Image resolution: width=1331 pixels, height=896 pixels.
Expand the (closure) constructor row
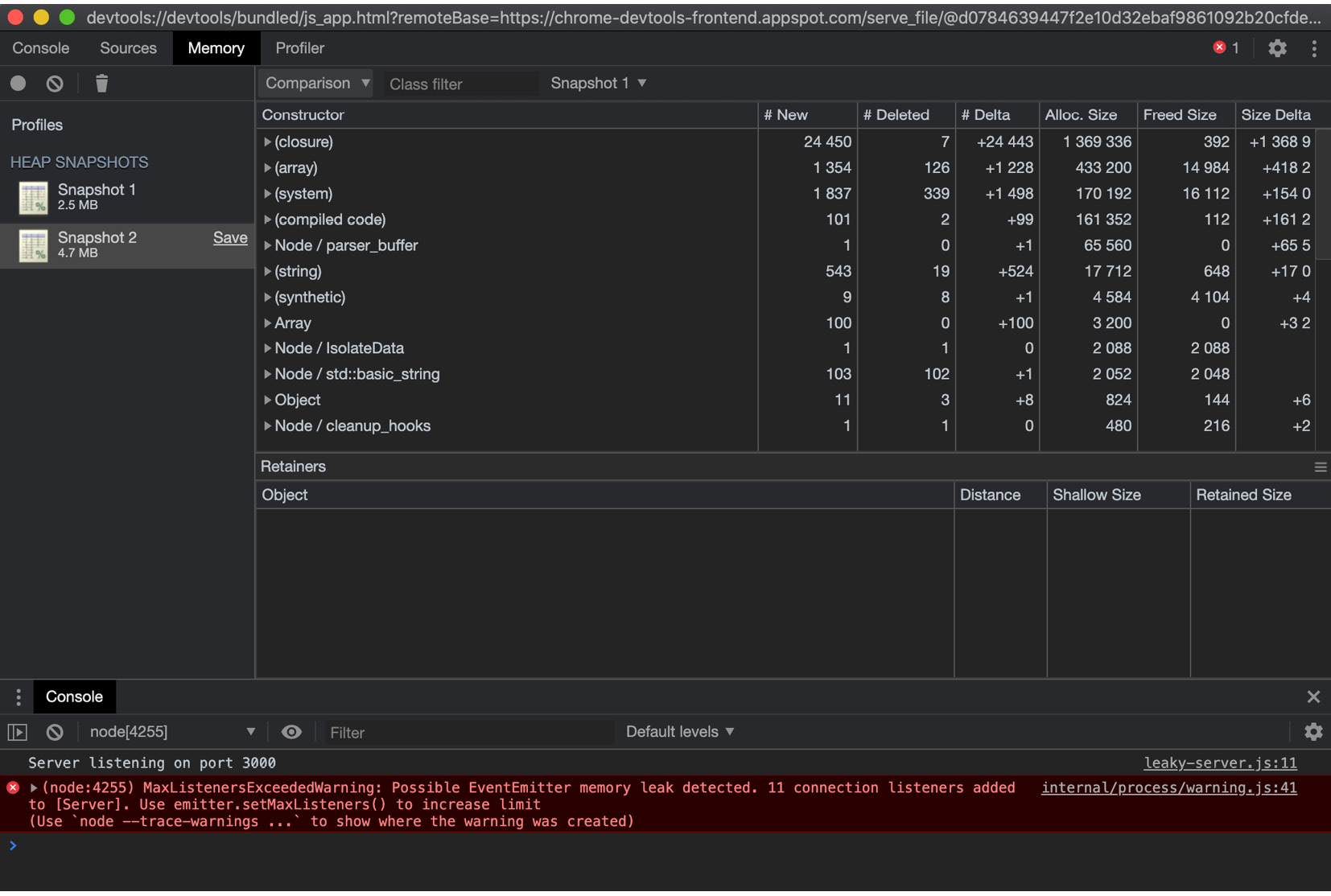[268, 142]
